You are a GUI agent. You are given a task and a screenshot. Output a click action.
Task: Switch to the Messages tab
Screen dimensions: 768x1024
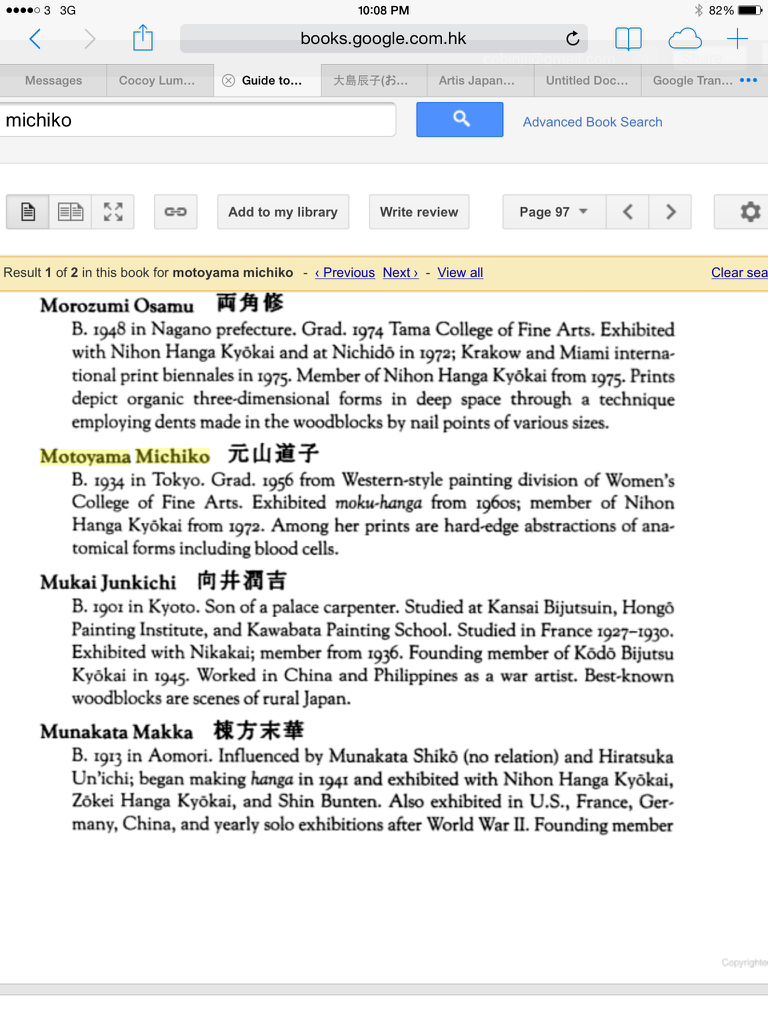[53, 81]
